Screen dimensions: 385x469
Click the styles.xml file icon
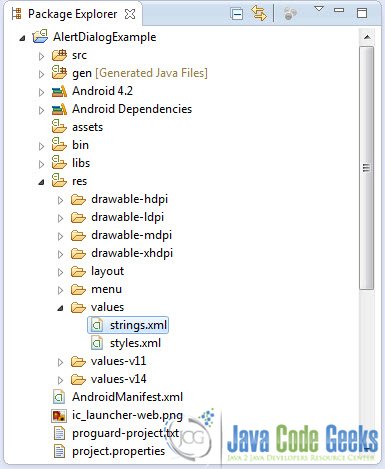click(97, 343)
